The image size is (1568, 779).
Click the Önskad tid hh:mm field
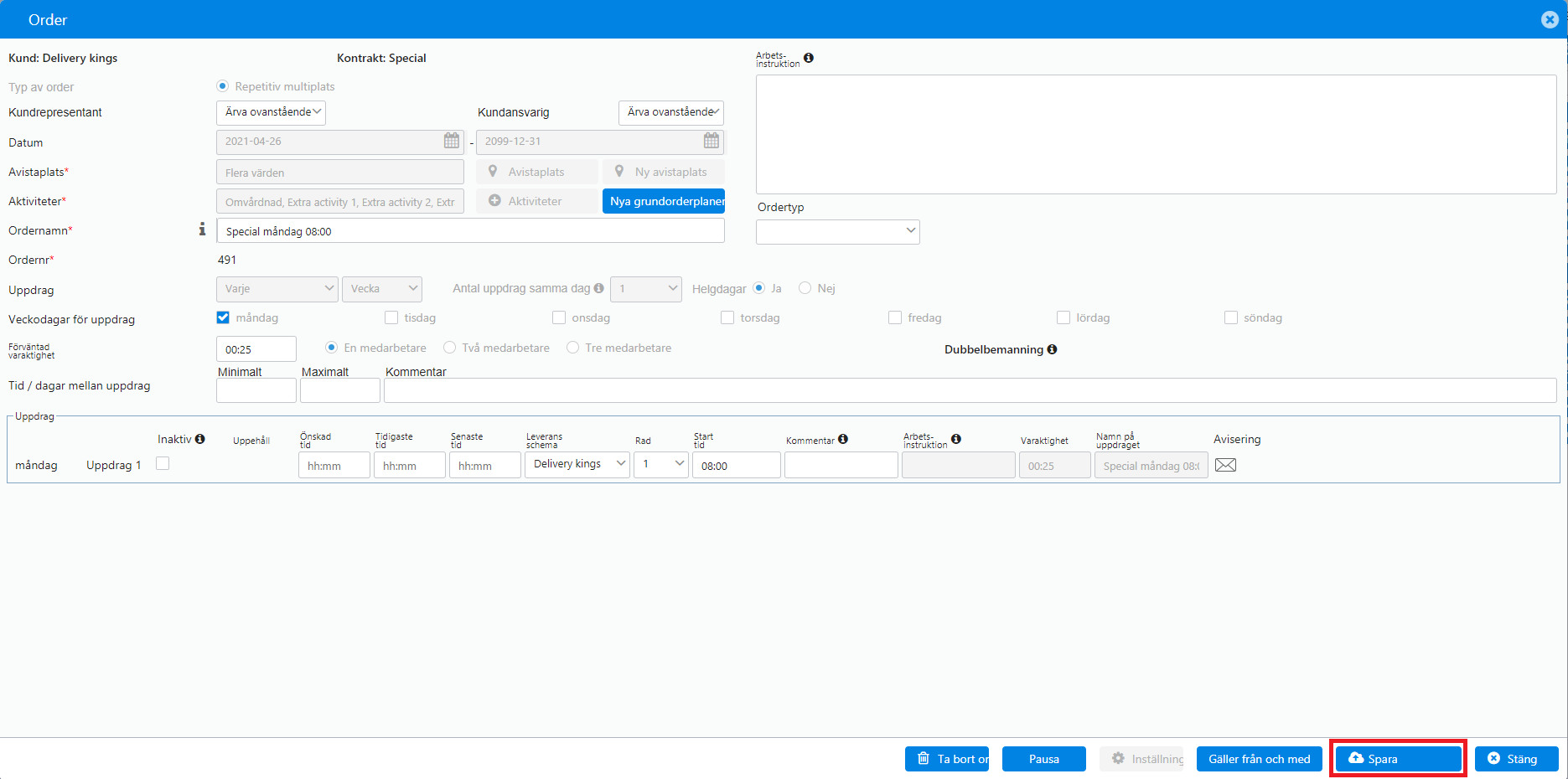334,465
